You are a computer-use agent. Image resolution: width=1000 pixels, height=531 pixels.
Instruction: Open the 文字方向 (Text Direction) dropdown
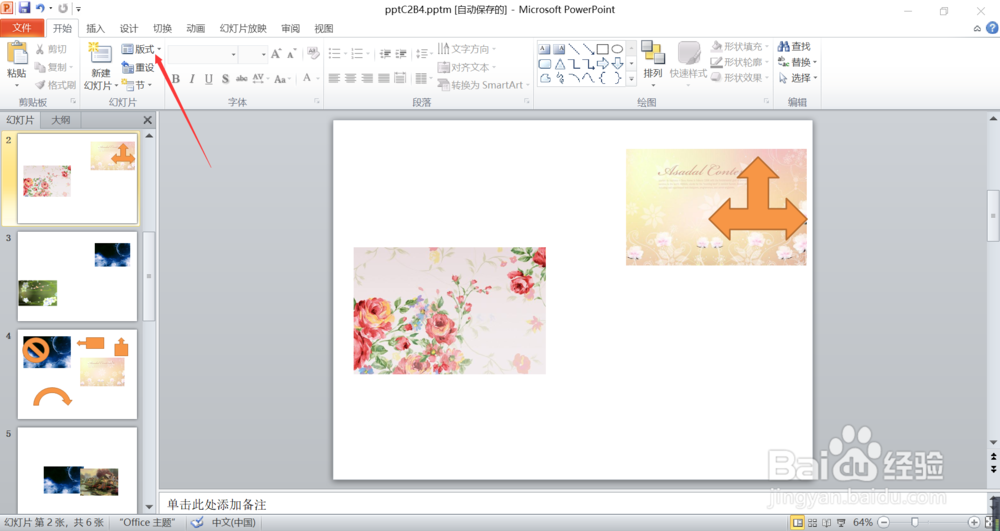467,49
